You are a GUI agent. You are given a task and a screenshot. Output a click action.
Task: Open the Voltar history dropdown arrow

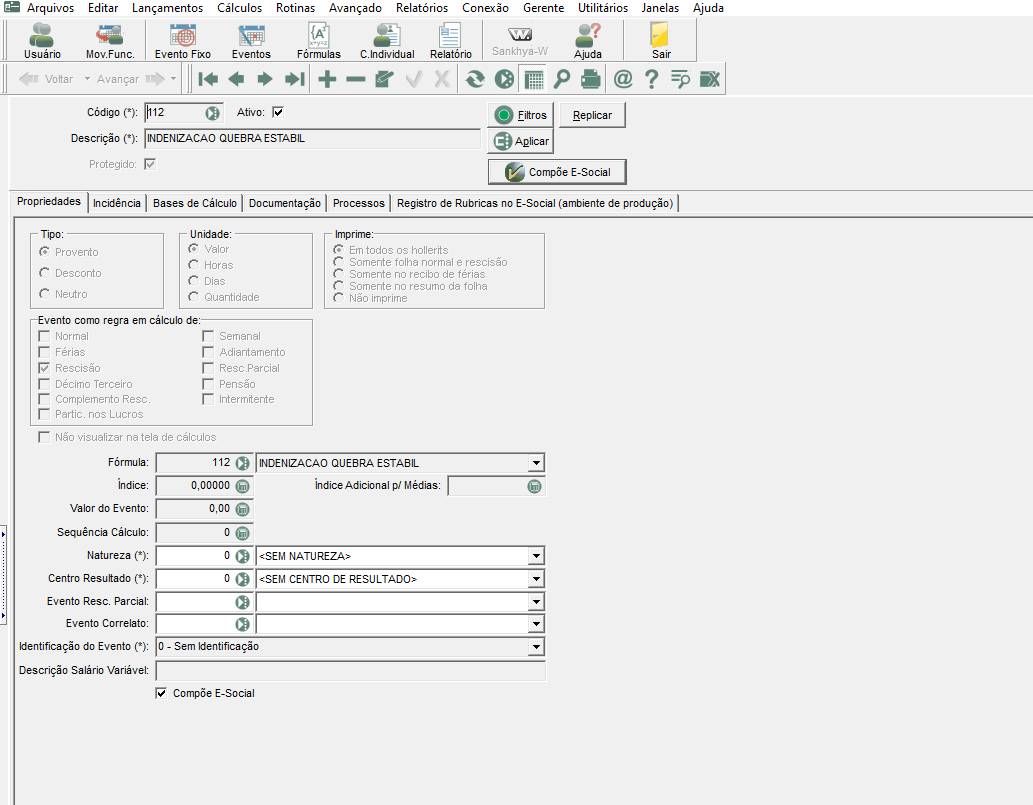(x=87, y=79)
